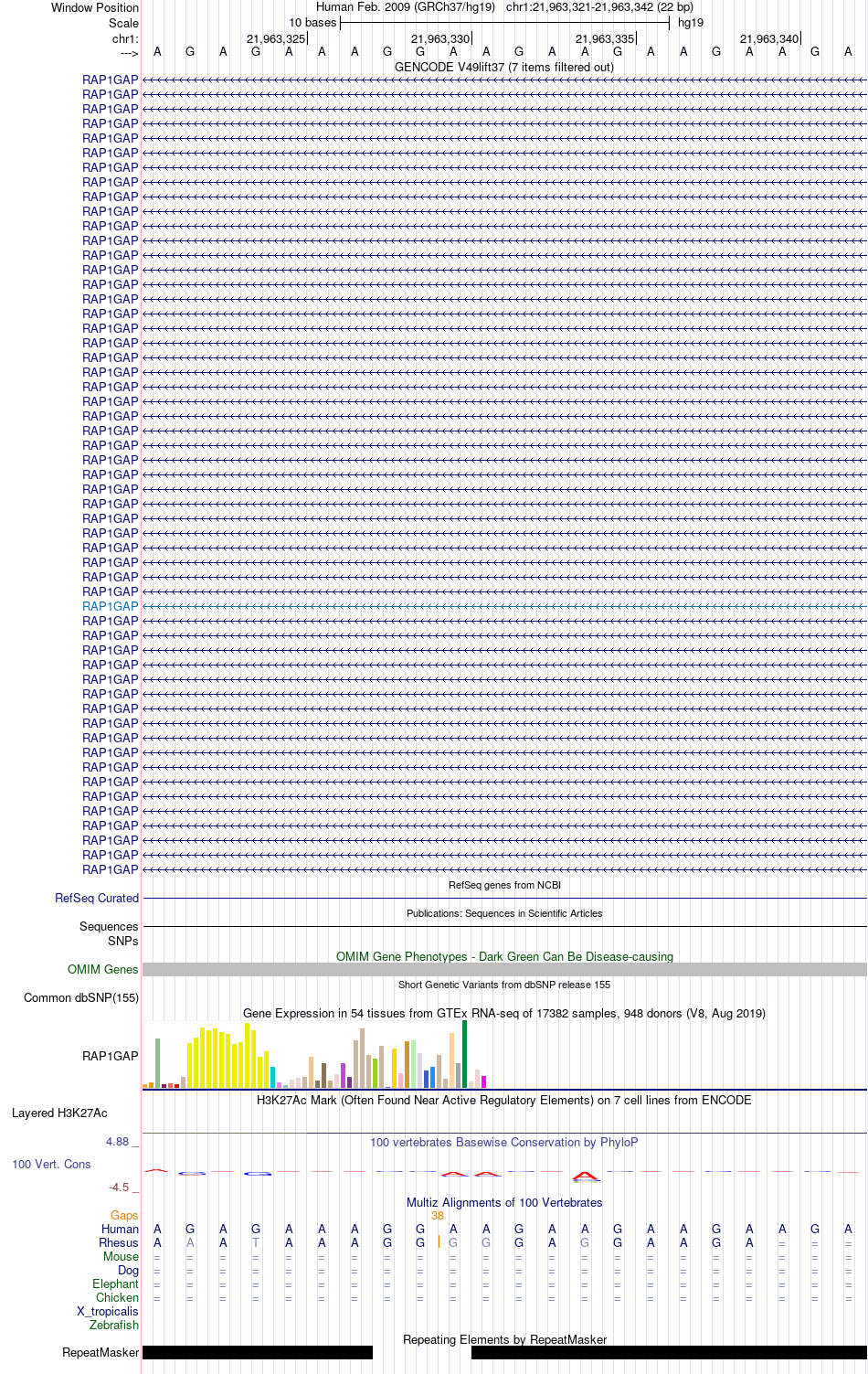
Task: Click the magenta bar at GTEx chart end
Action: tap(483, 1082)
